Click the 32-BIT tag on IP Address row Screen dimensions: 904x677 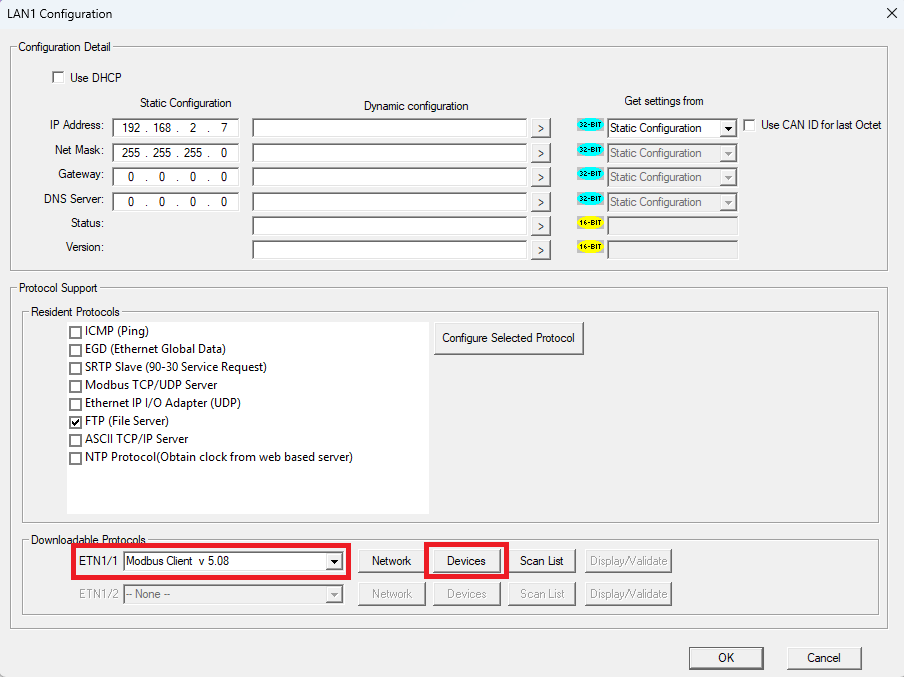coord(590,126)
